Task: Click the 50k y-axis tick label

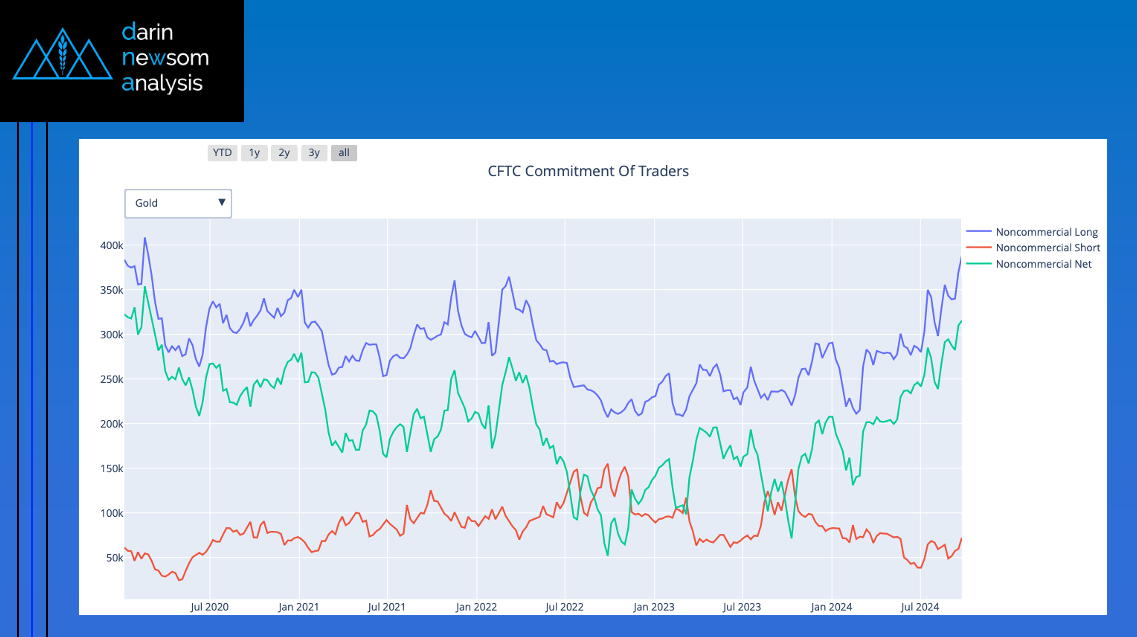Action: [110, 558]
